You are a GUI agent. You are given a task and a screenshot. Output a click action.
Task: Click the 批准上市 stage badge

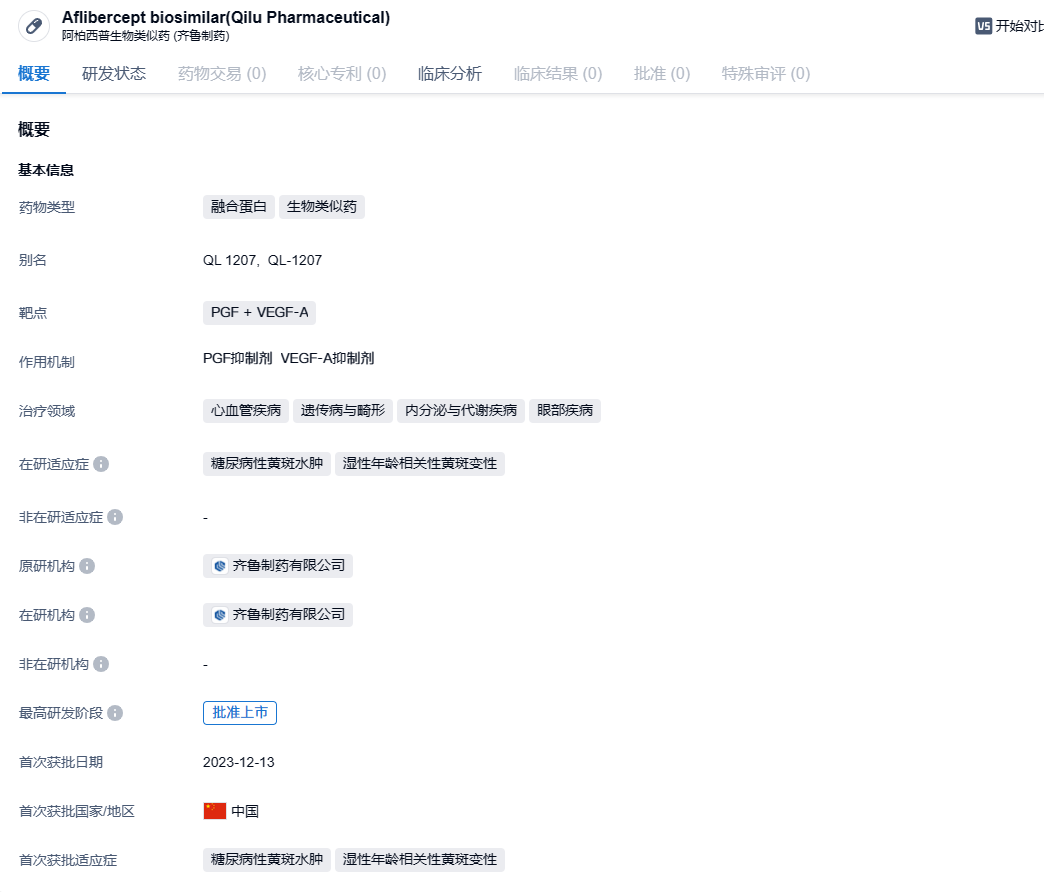coord(240,713)
